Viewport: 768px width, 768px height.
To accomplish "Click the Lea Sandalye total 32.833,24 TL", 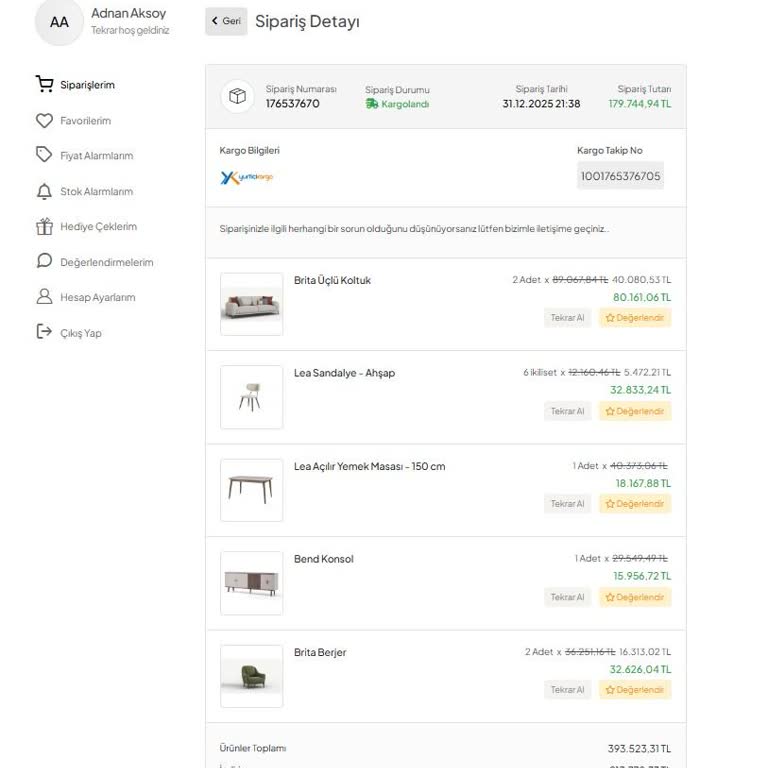I will 640,390.
